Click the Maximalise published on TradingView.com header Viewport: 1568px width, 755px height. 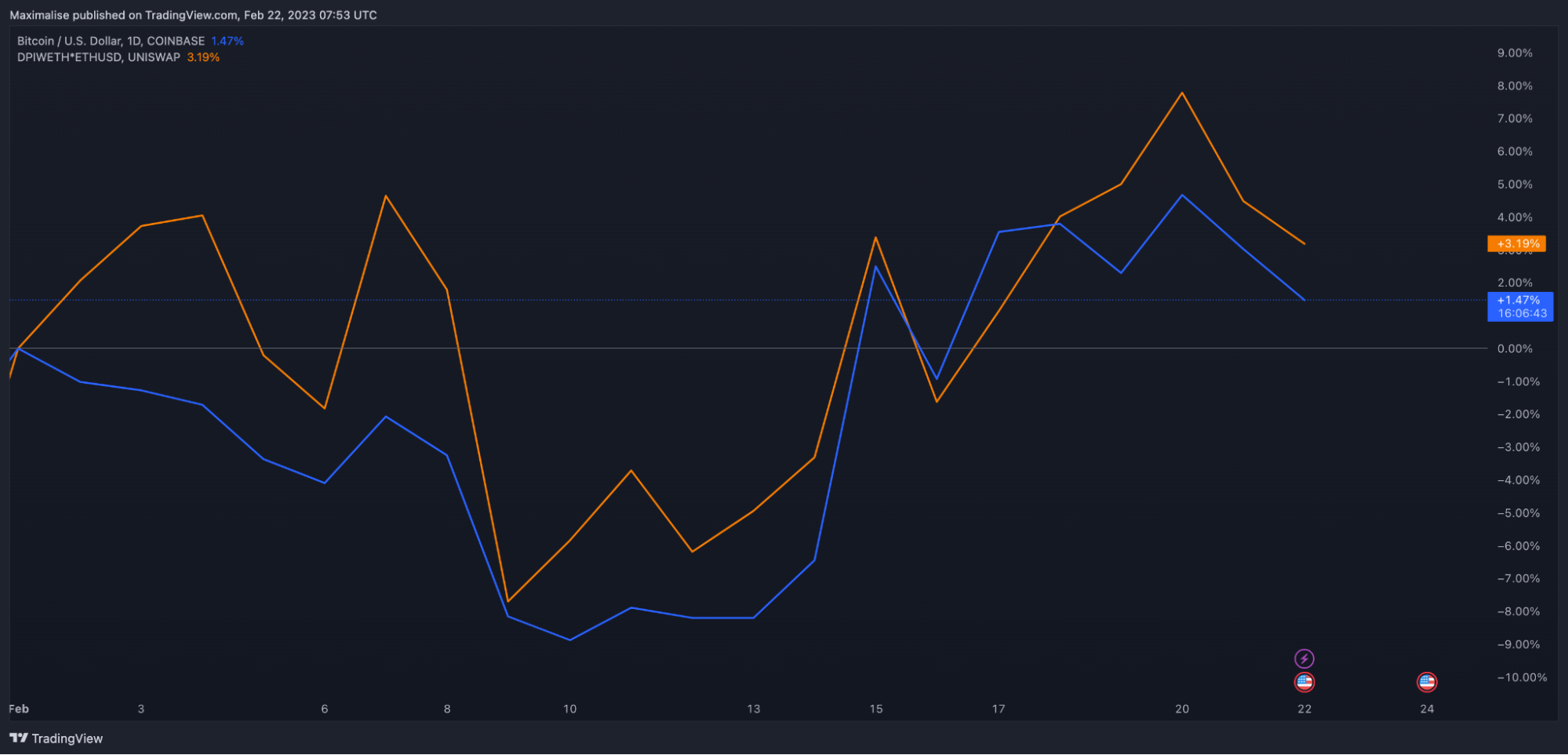[193, 15]
